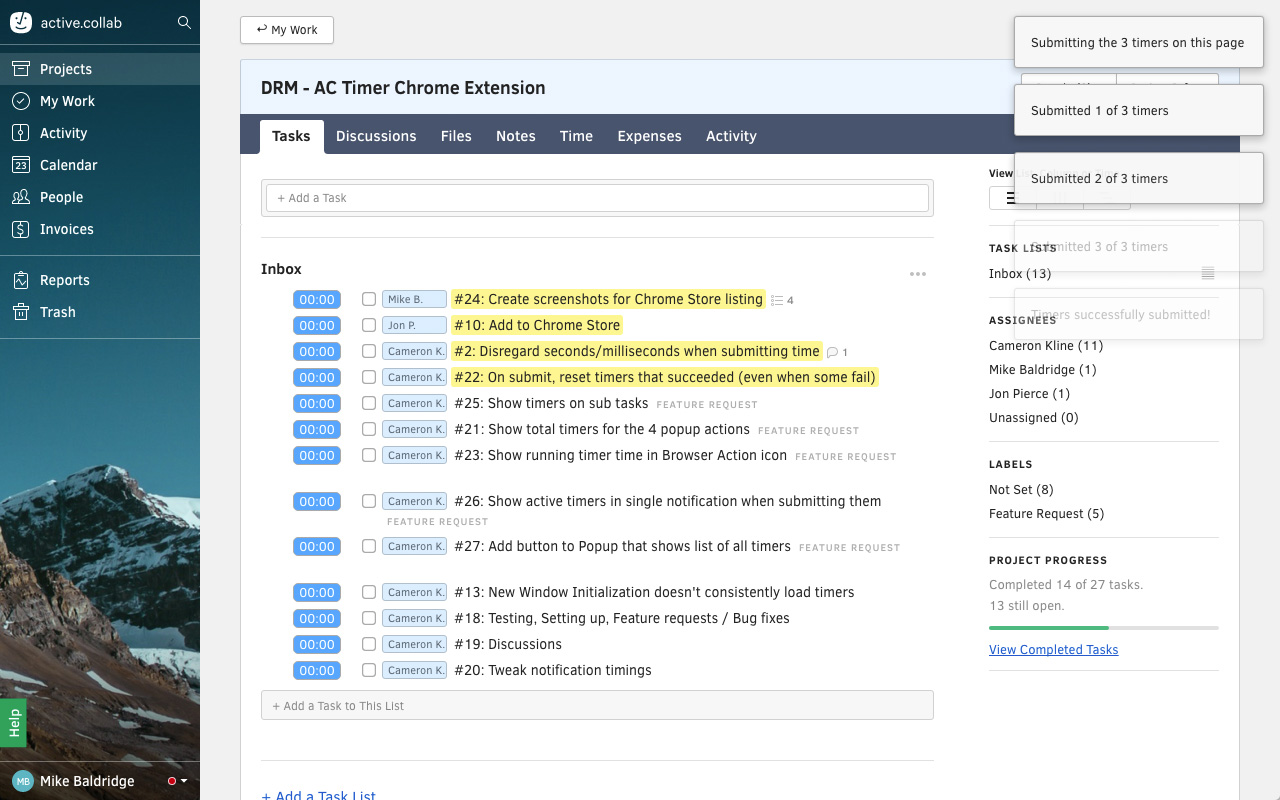Open the Invoices section
This screenshot has width=1280, height=800.
67,229
